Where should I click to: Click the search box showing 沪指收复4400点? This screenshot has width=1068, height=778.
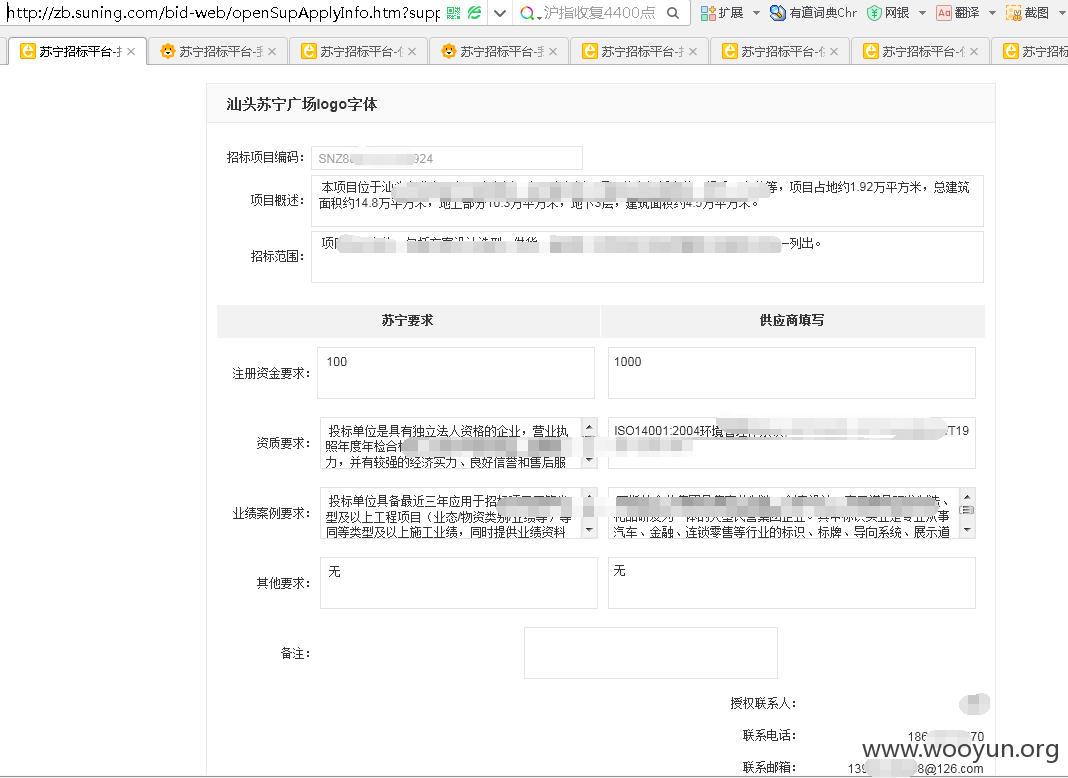tap(600, 13)
